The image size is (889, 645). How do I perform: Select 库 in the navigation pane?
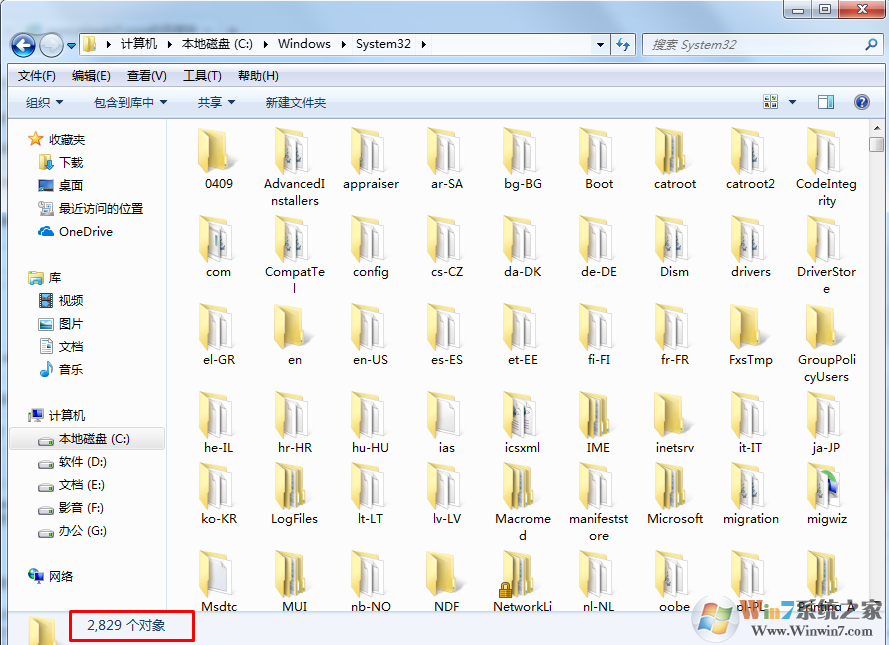54,278
